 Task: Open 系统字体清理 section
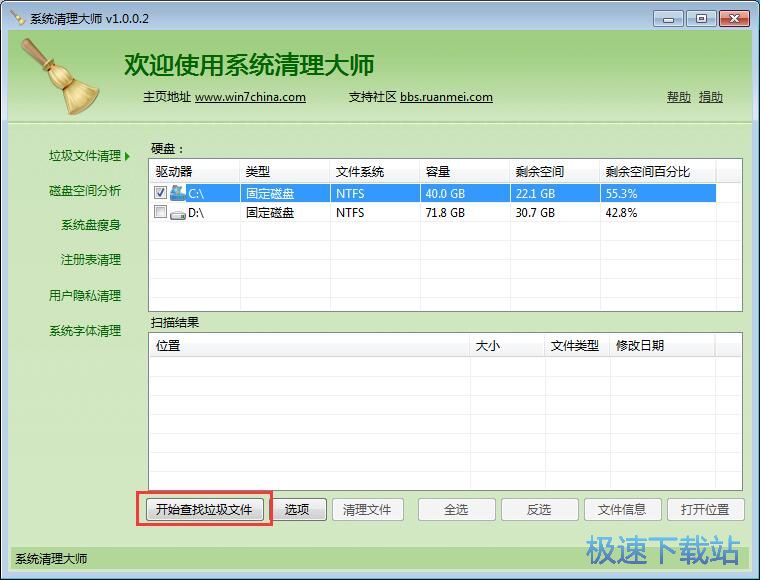point(85,331)
